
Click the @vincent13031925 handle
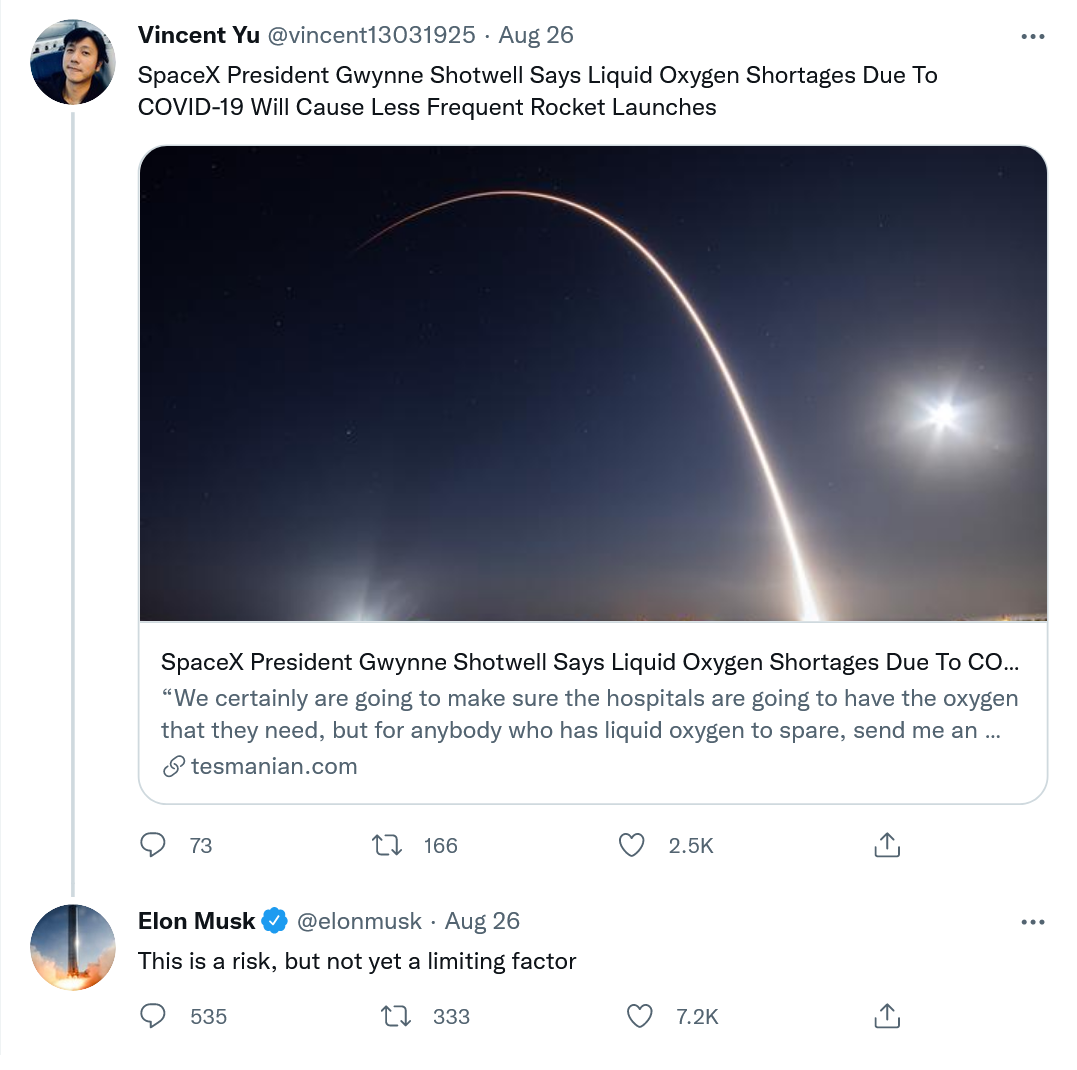371,35
